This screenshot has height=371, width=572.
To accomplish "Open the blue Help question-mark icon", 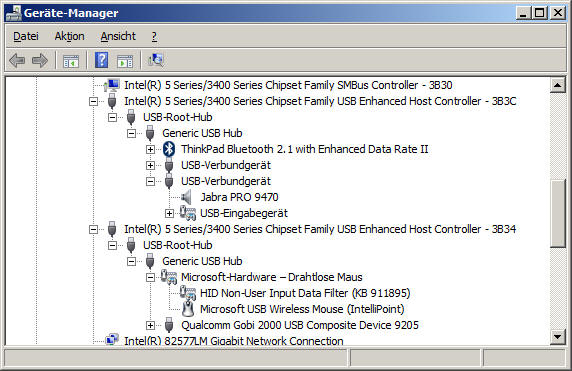I will [101, 60].
